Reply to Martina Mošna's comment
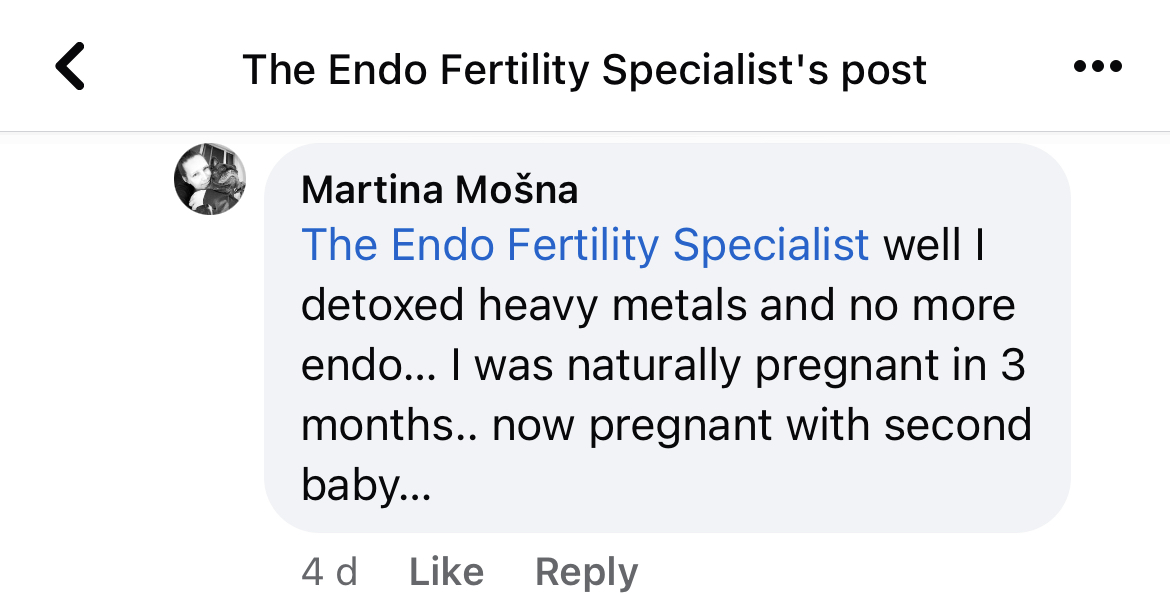Viewport: 1170px width, 611px height. point(586,572)
